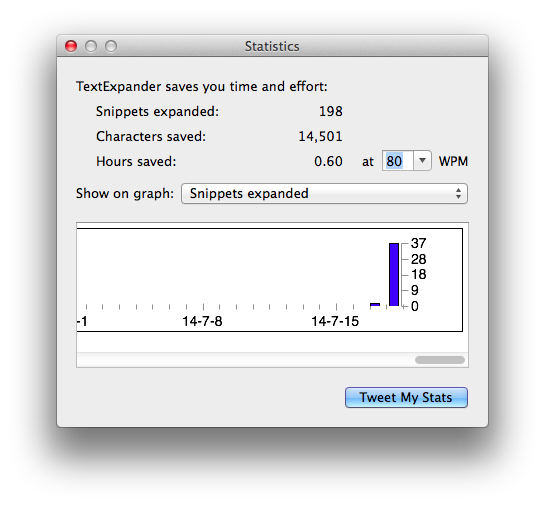Click the zoom button in title bar
545x506 pixels.
(111, 46)
